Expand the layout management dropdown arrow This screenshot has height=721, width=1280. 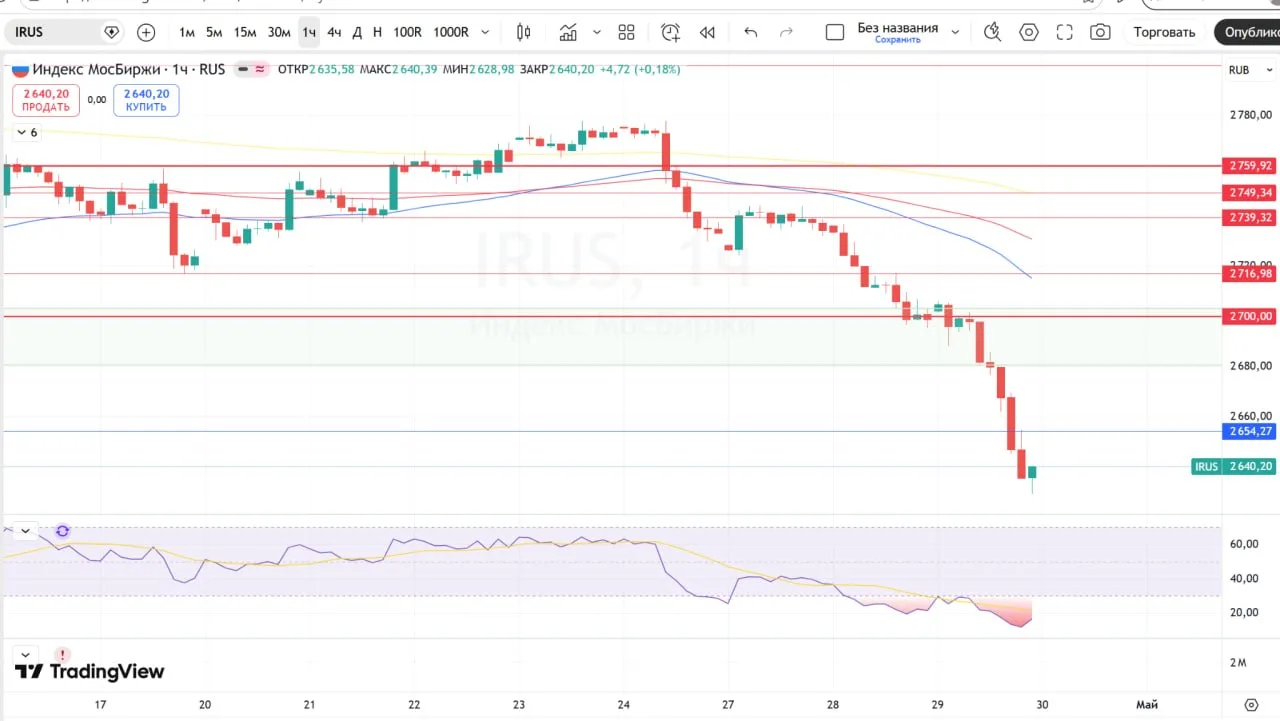(955, 32)
